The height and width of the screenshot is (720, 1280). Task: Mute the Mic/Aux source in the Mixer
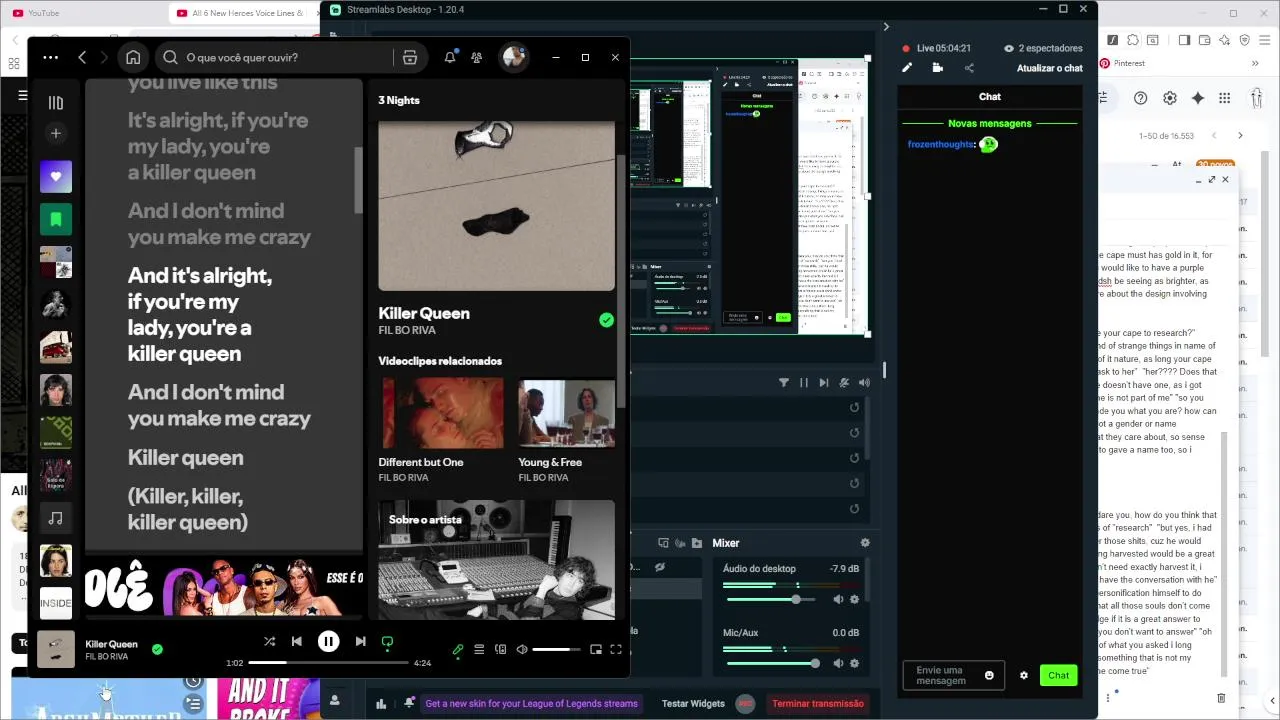point(838,663)
